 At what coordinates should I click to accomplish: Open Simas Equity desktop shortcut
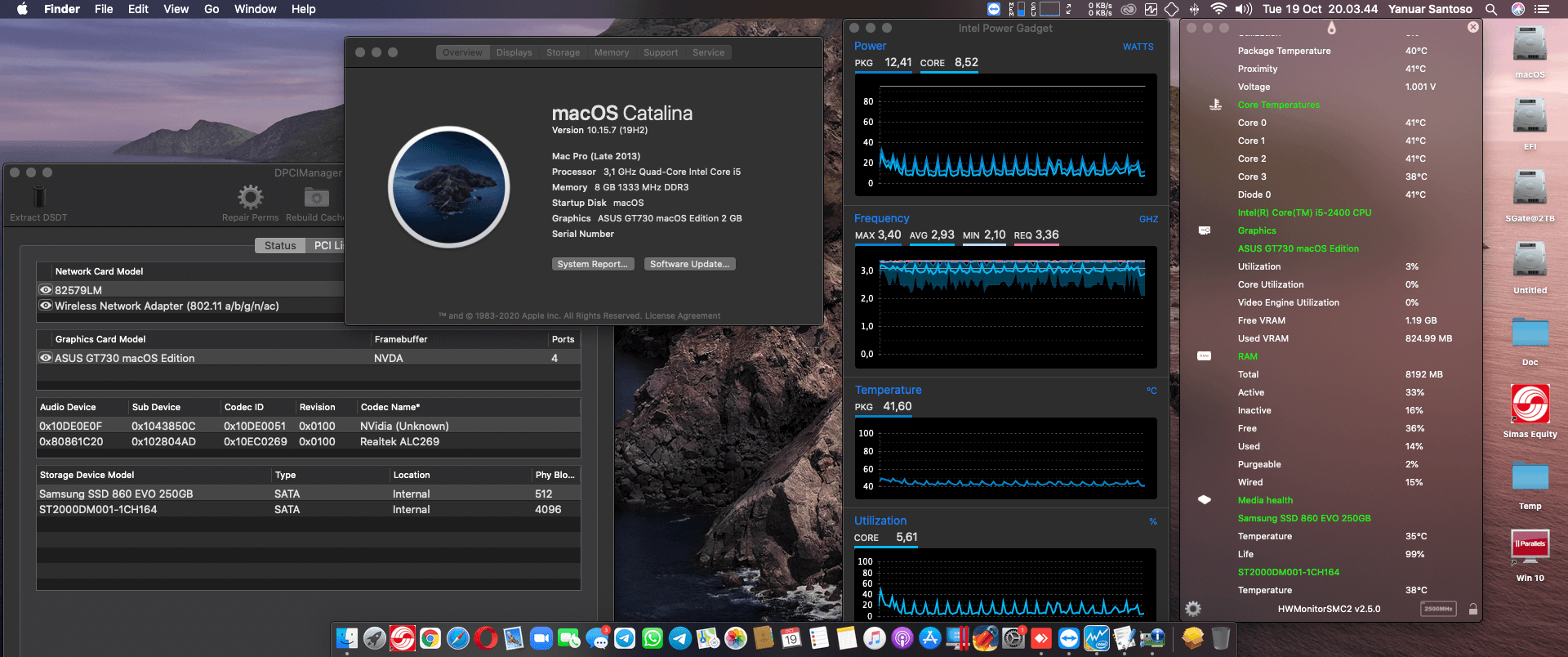click(1530, 404)
